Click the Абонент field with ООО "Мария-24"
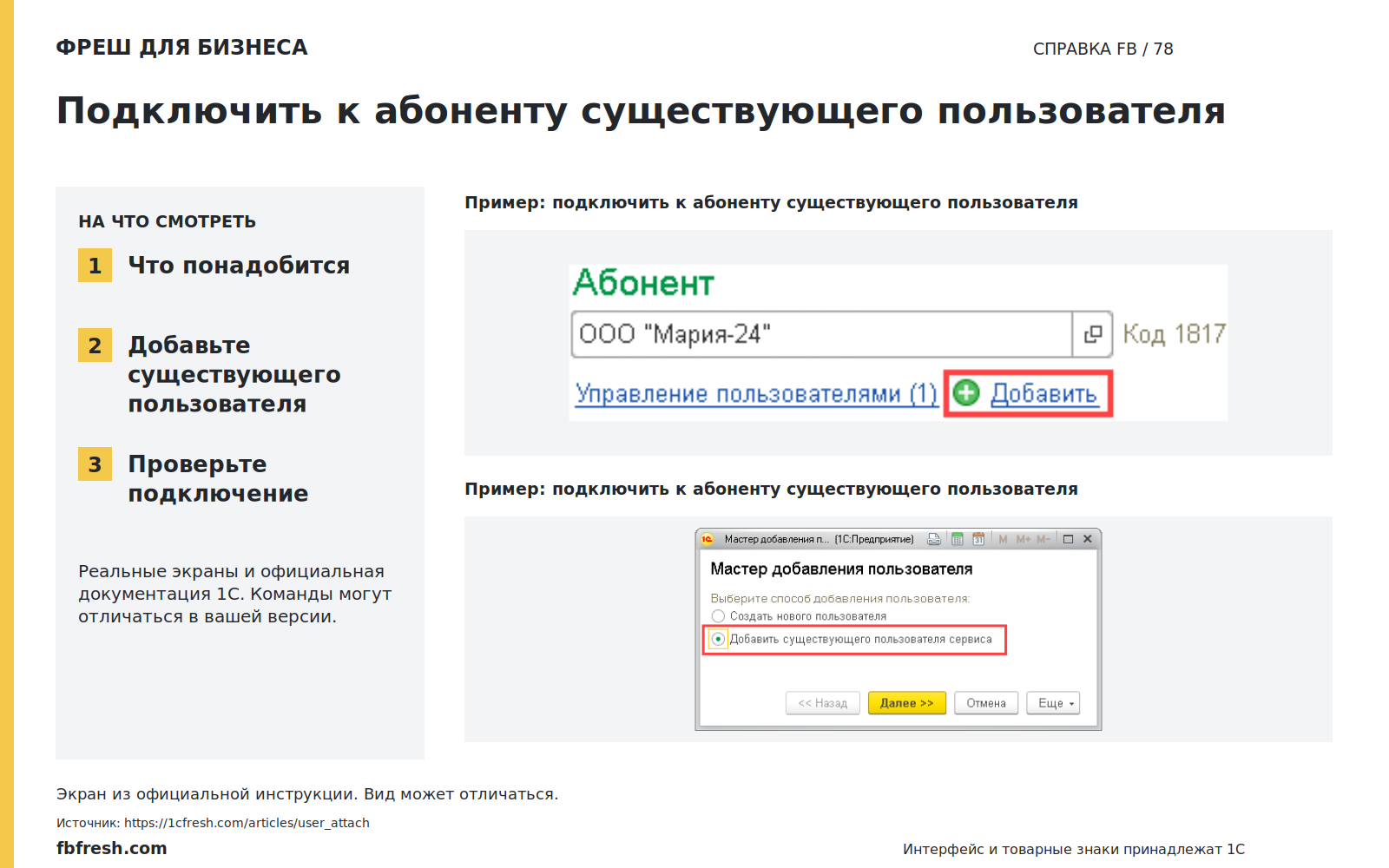This screenshot has width=1389, height=868. [822, 334]
